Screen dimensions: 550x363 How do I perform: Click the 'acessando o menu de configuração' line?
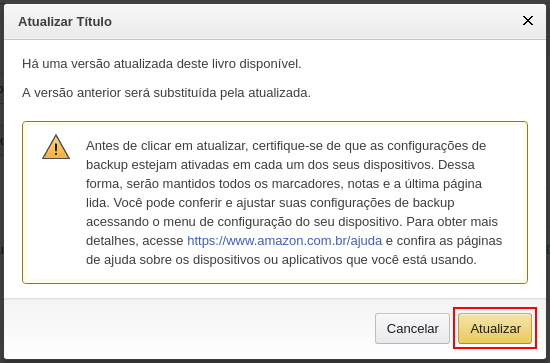(x=292, y=222)
